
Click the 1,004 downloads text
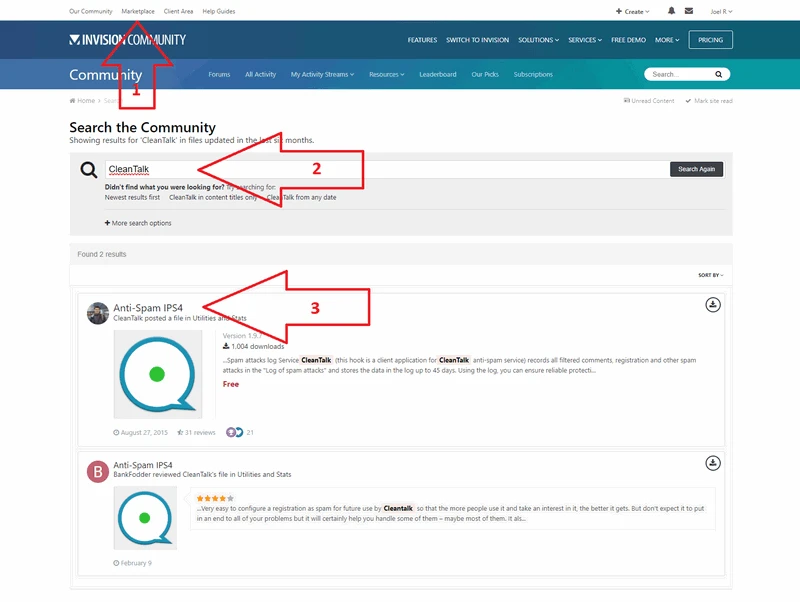tap(254, 346)
